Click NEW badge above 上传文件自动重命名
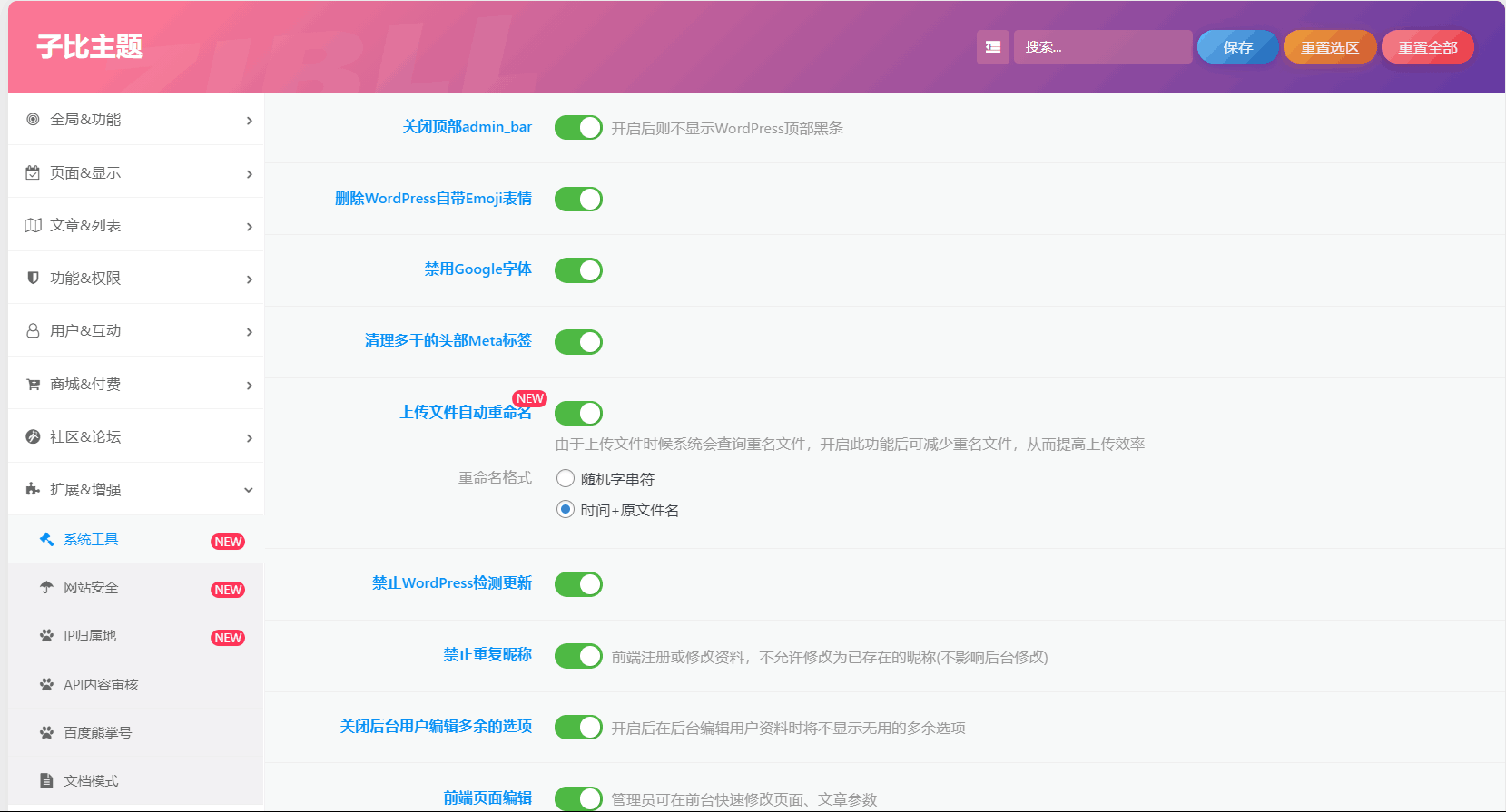 coord(529,398)
